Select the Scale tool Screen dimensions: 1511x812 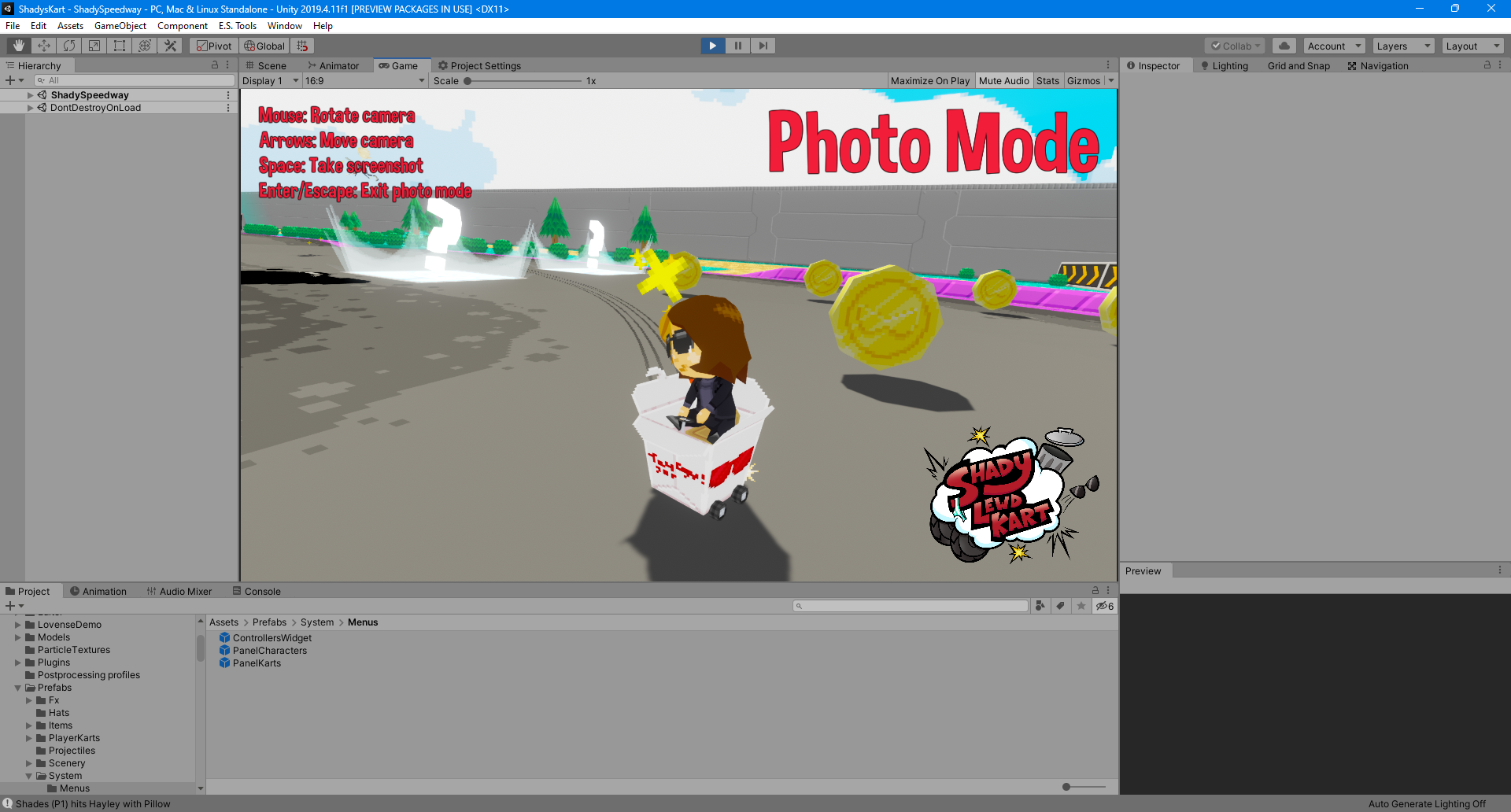tap(94, 46)
